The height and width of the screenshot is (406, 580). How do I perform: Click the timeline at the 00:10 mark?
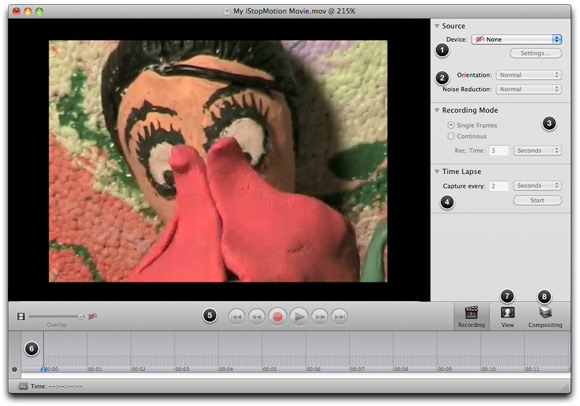click(x=488, y=369)
